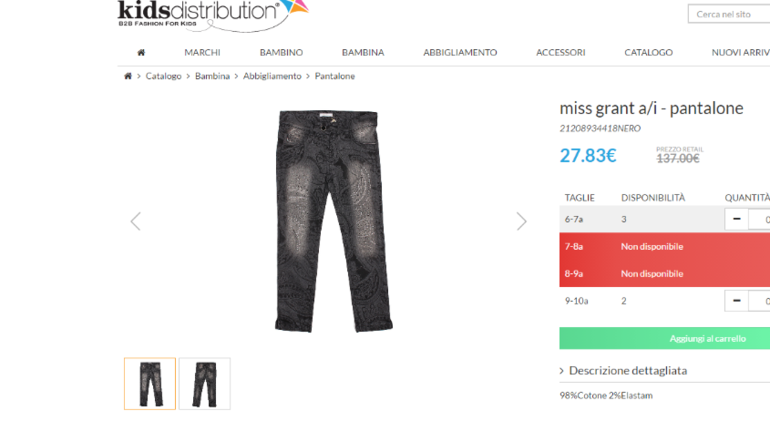Viewport: 770px width, 431px height.
Task: Focus the Cerca nel sito search field
Action: [729, 14]
